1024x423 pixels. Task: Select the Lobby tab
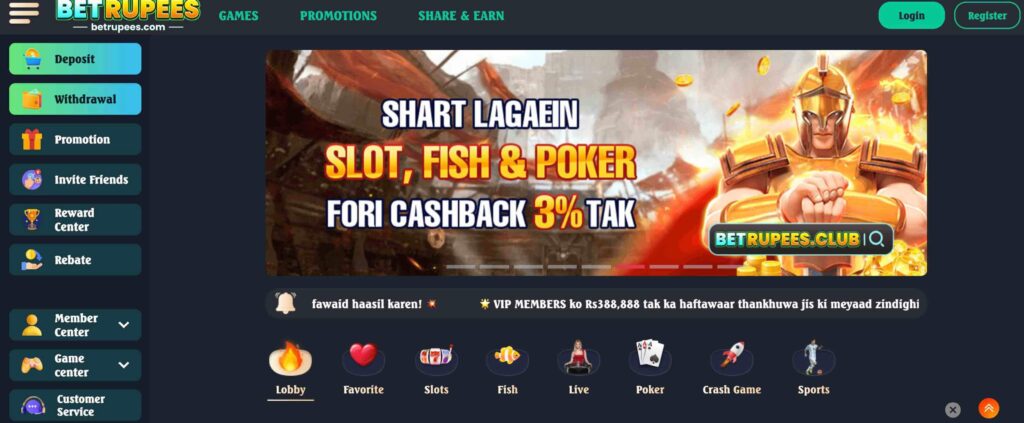(x=291, y=371)
